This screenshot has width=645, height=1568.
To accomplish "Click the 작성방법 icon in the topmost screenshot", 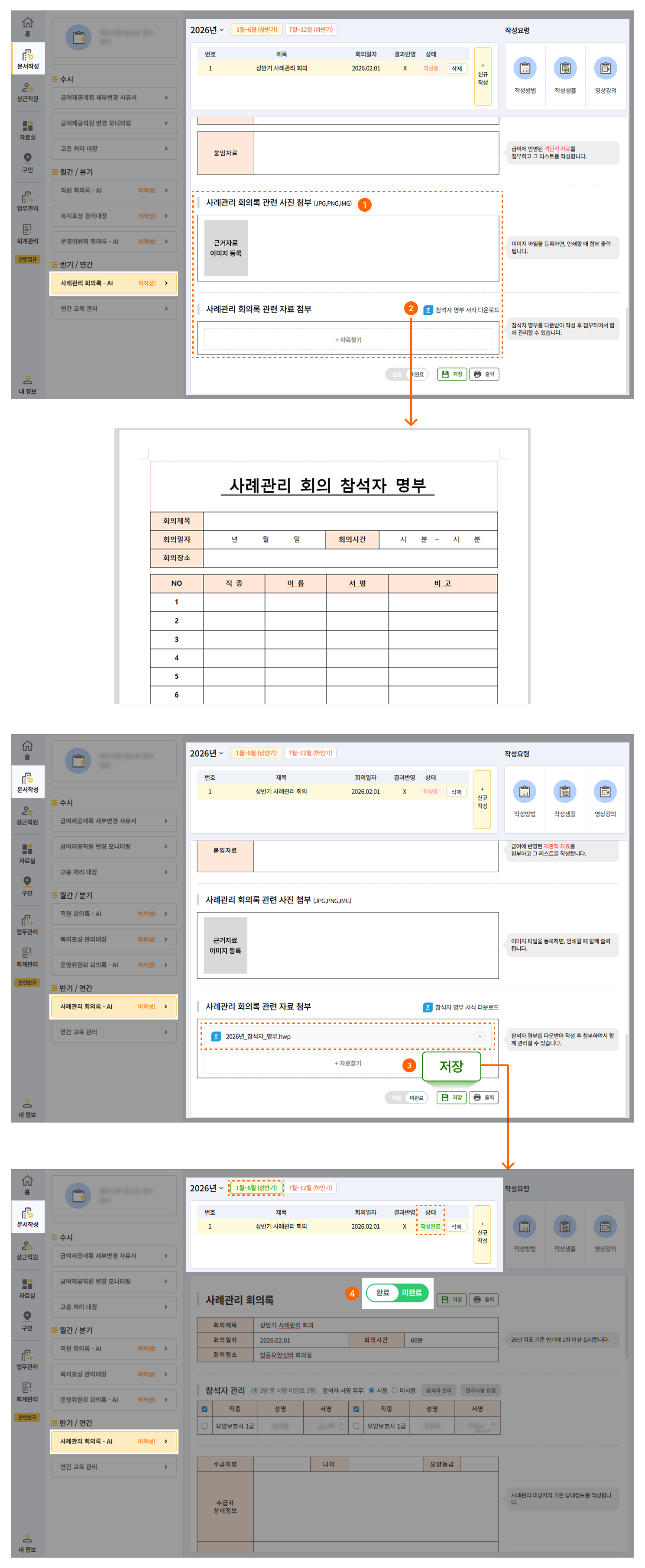I will pyautogui.click(x=525, y=69).
